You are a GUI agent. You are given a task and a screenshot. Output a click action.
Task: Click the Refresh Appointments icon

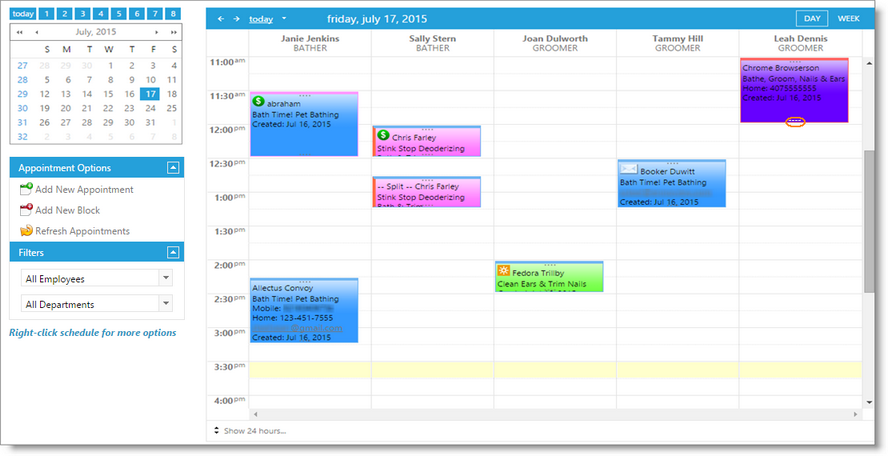(x=26, y=231)
